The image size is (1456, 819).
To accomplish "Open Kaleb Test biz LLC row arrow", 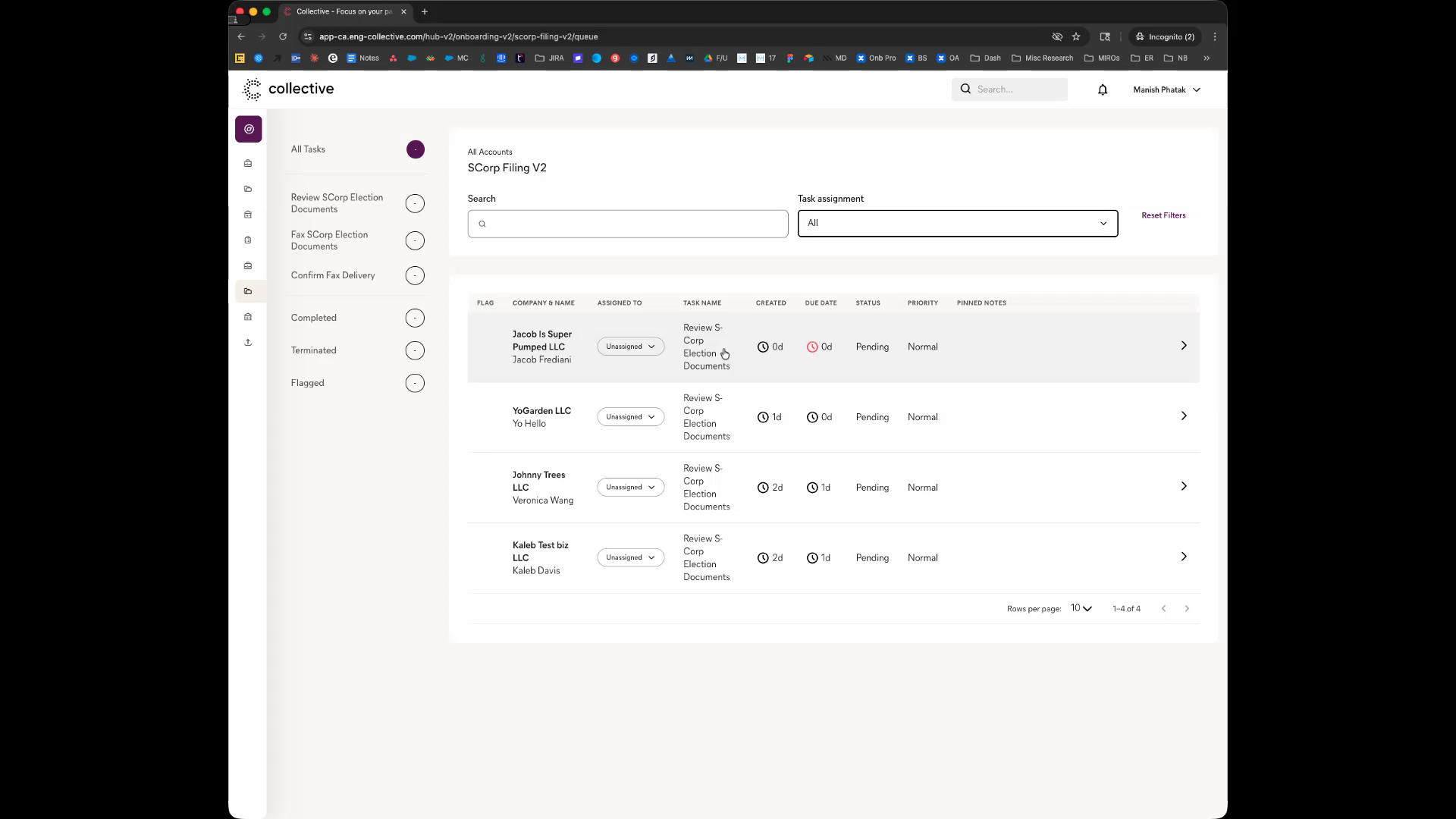I will tap(1183, 557).
